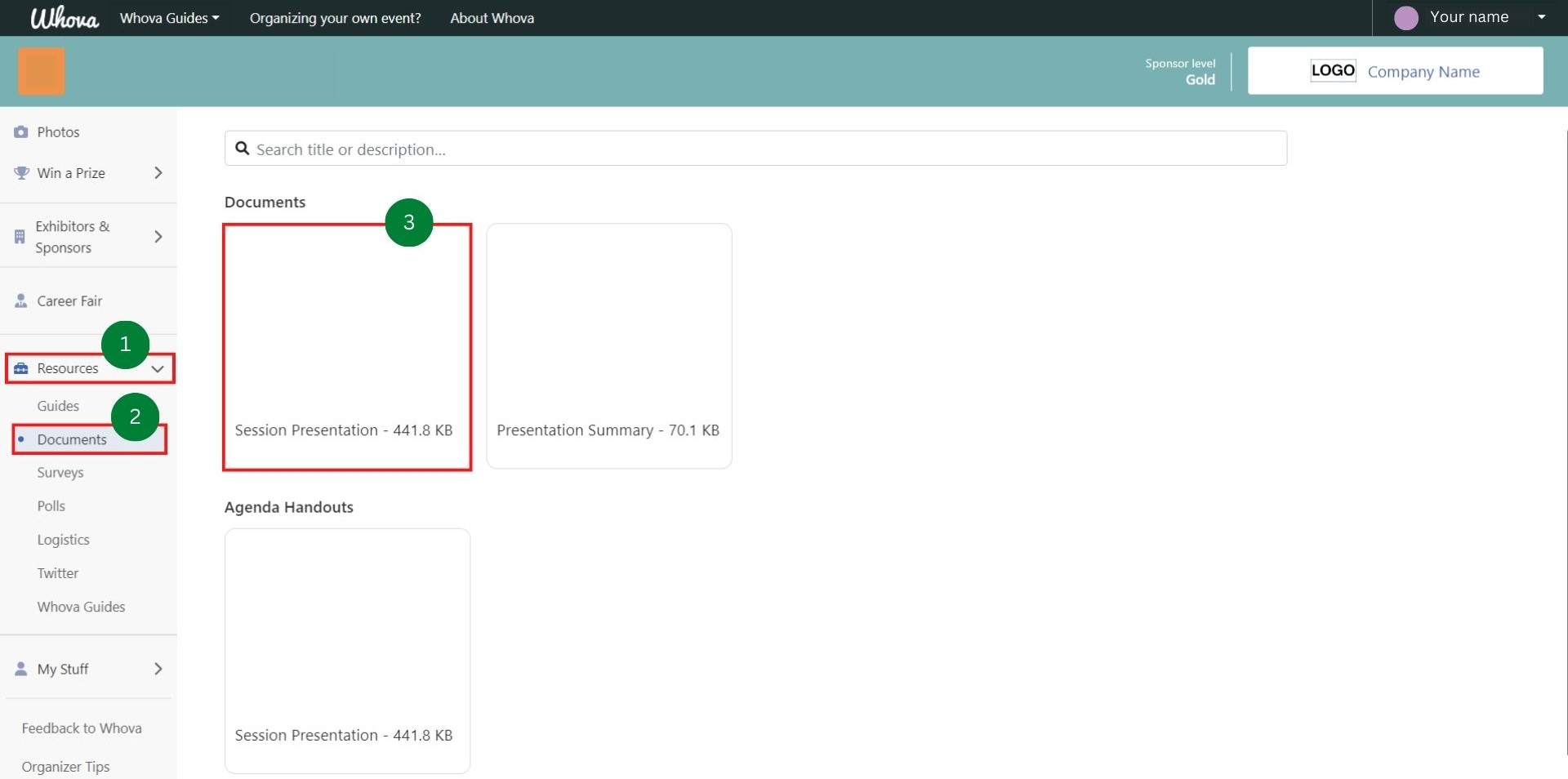Click Feedback to Whova link
This screenshot has width=1568, height=779.
[82, 728]
